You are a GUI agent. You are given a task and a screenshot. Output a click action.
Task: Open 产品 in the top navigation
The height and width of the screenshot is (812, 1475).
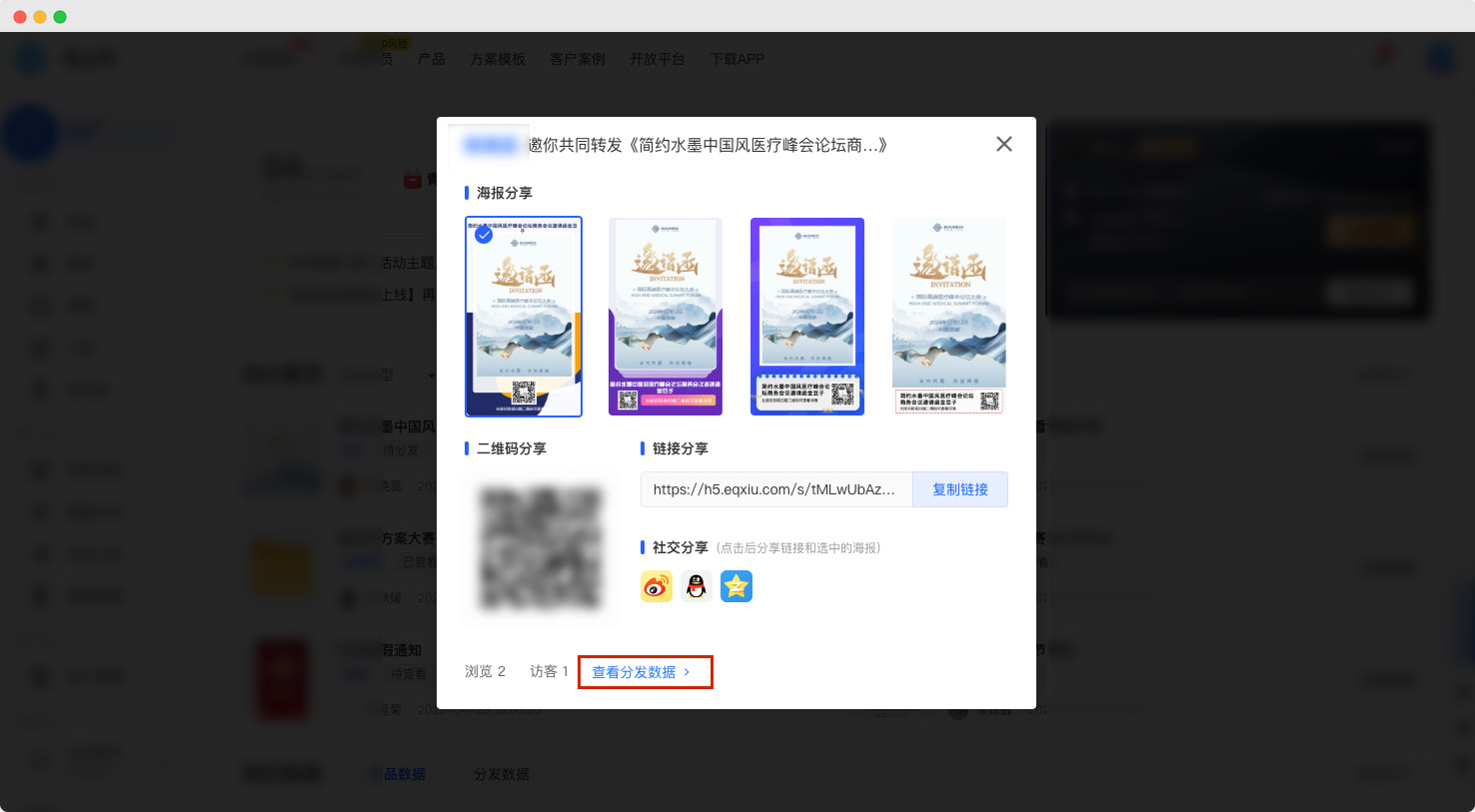[432, 59]
